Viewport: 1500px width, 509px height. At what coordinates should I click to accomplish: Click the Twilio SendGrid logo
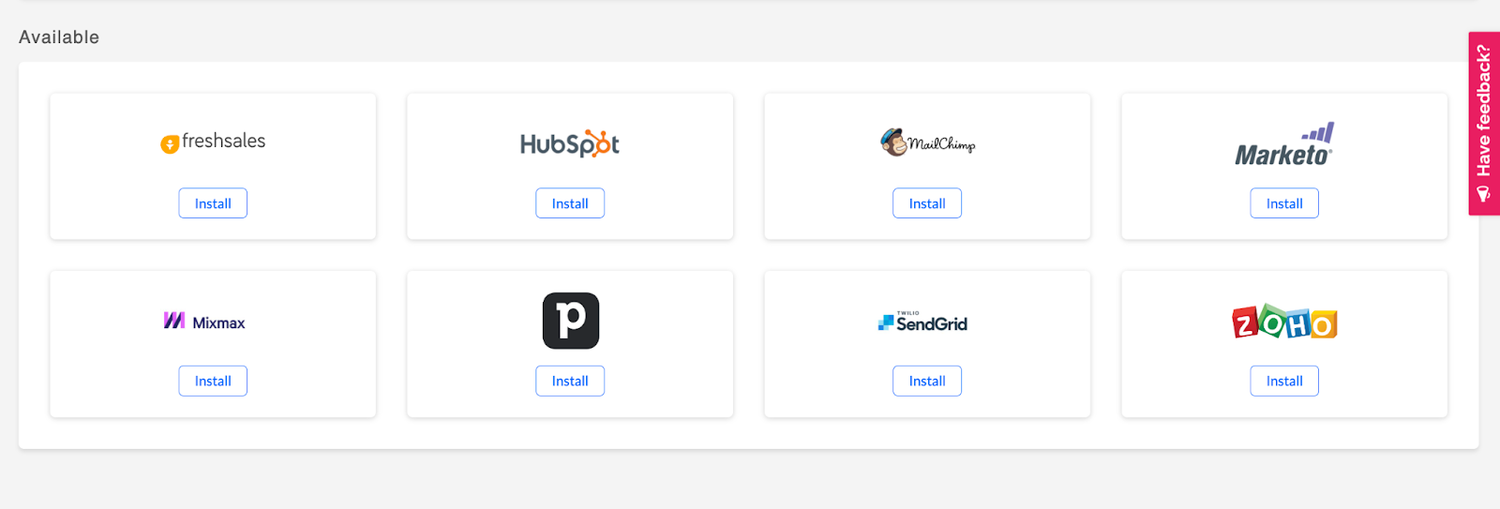pos(922,321)
